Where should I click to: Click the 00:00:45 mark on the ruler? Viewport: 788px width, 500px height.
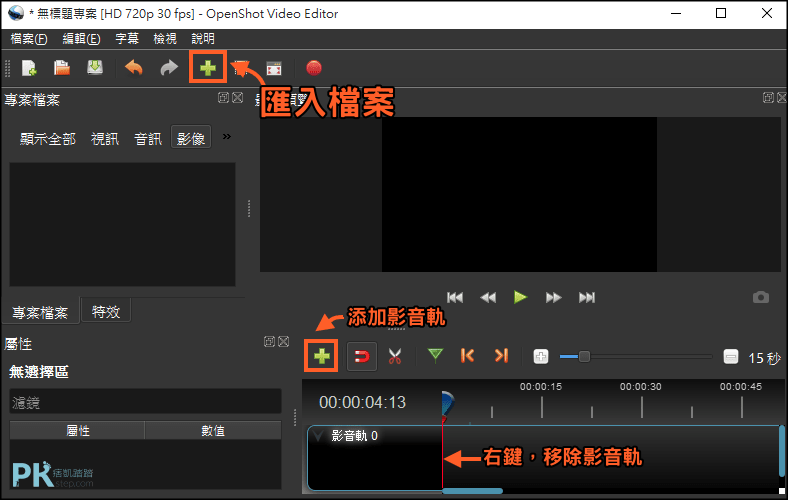[x=741, y=386]
